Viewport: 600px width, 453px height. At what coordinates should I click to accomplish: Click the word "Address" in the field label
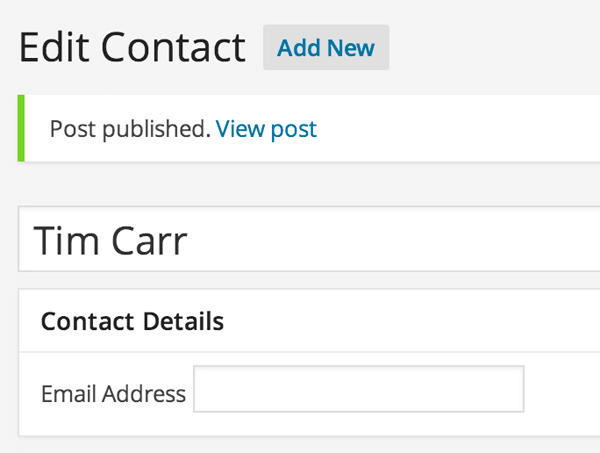(144, 394)
